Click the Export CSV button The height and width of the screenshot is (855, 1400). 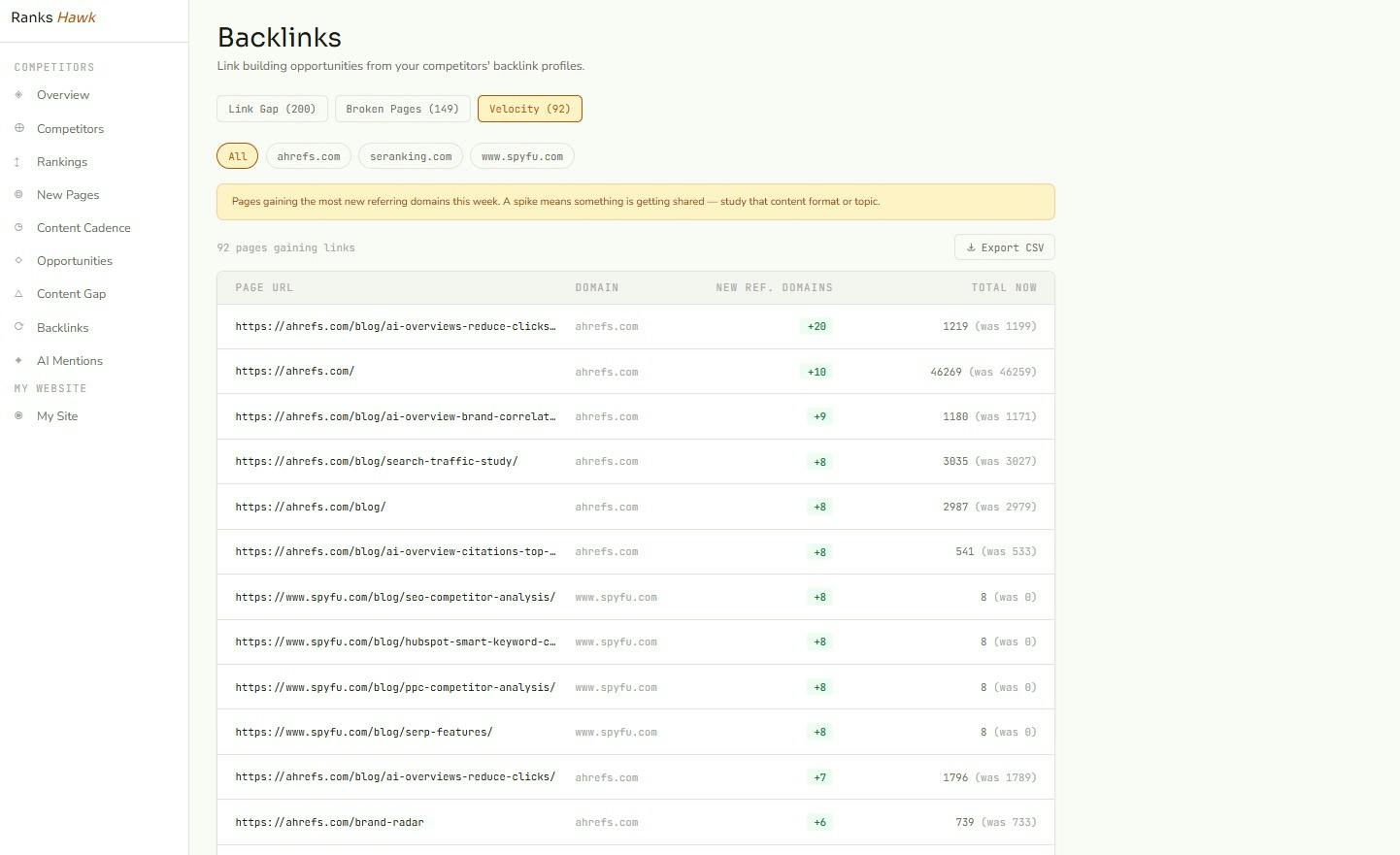point(1005,247)
